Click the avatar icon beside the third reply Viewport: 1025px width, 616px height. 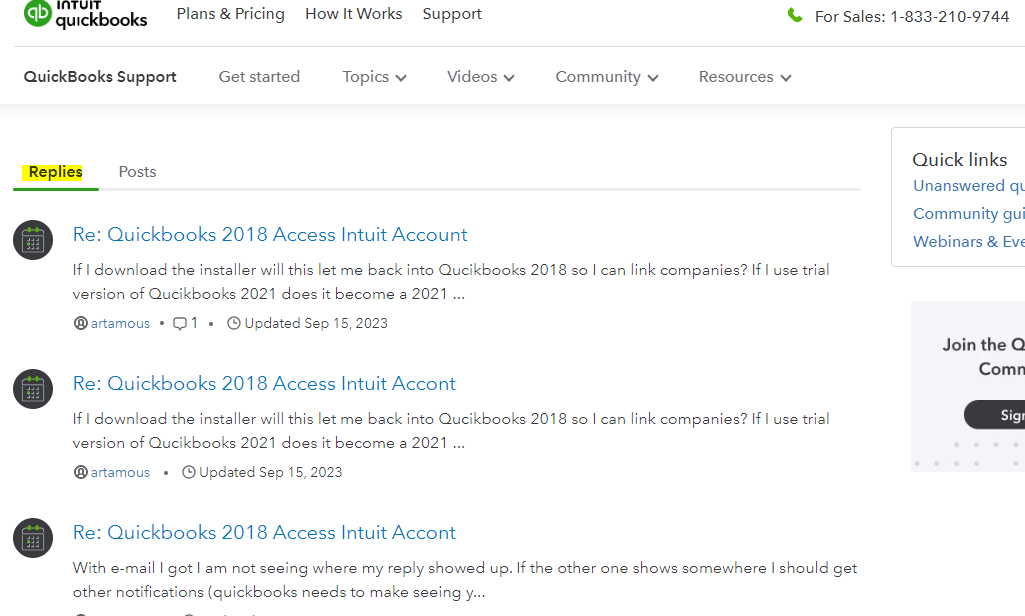coord(32,538)
